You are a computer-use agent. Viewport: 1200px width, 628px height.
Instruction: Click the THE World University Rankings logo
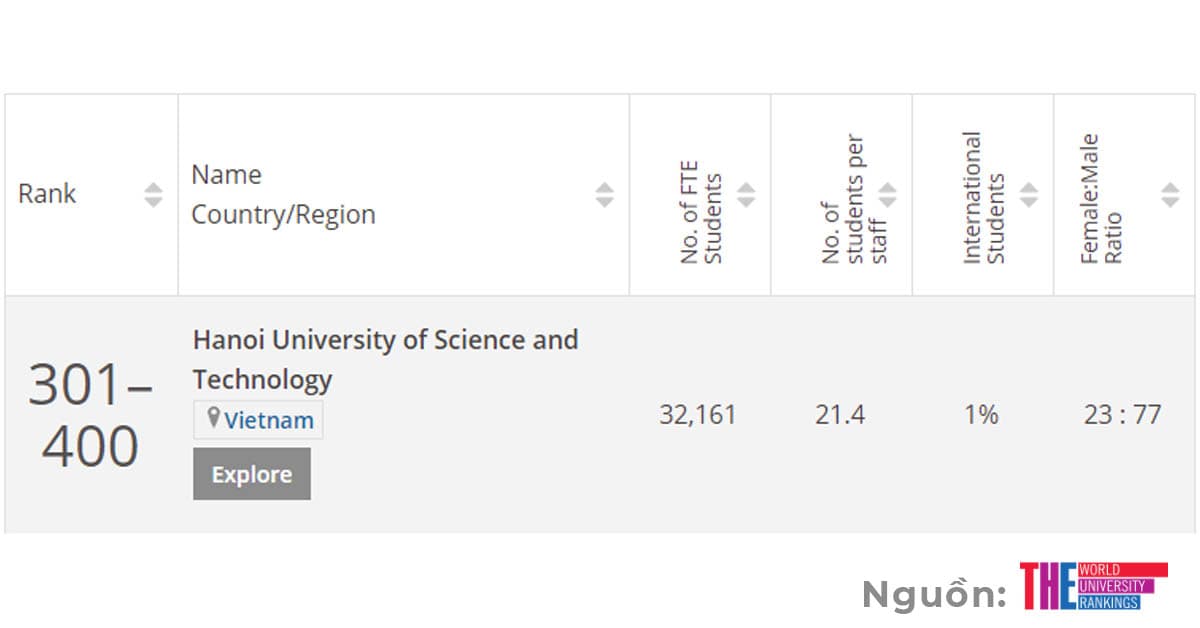click(x=1093, y=586)
